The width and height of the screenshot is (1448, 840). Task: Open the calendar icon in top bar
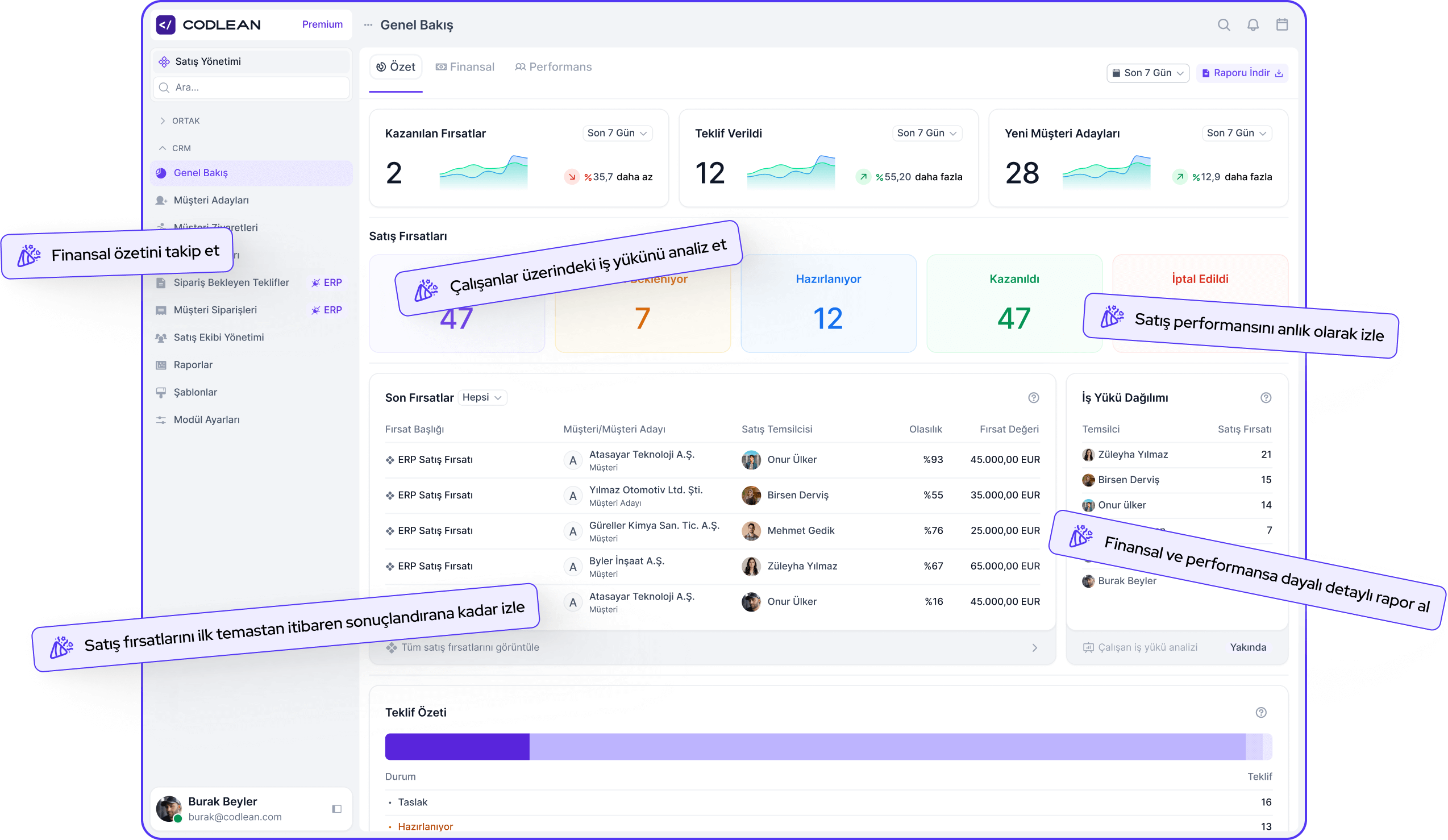tap(1281, 24)
